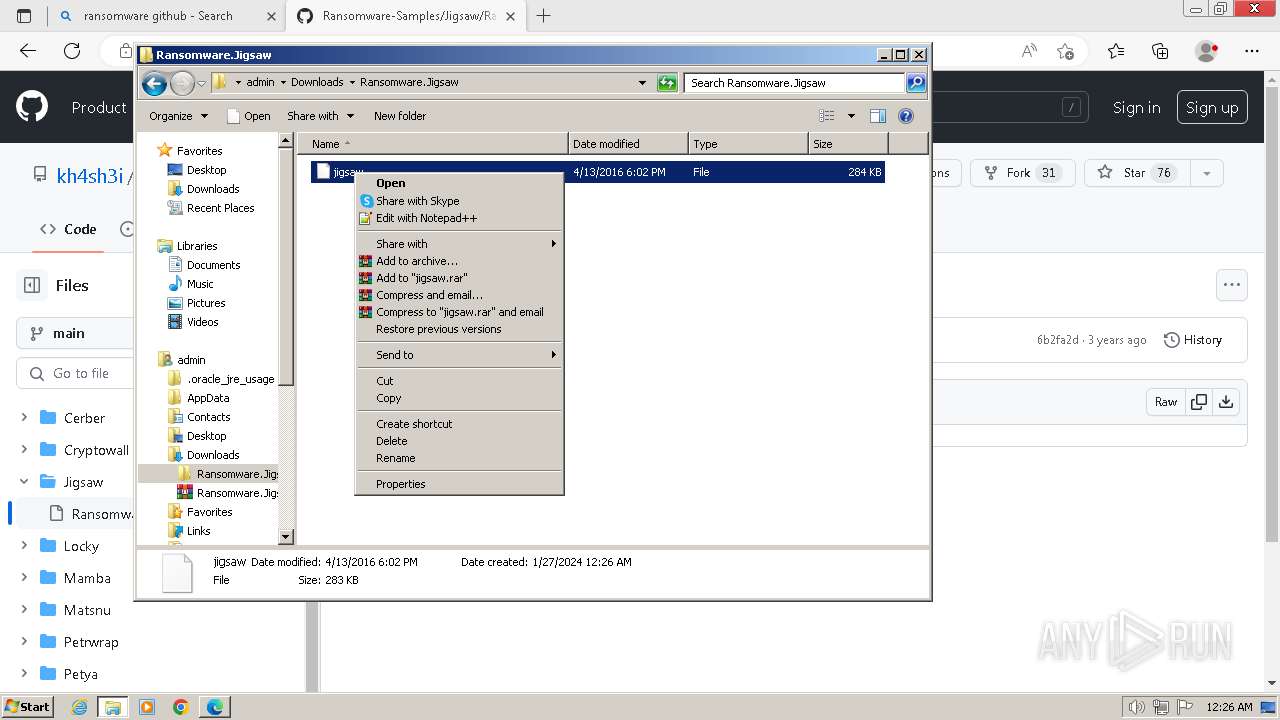This screenshot has width=1280, height=720.
Task: Expand the Locky folder chevron
Action: pos(24,546)
